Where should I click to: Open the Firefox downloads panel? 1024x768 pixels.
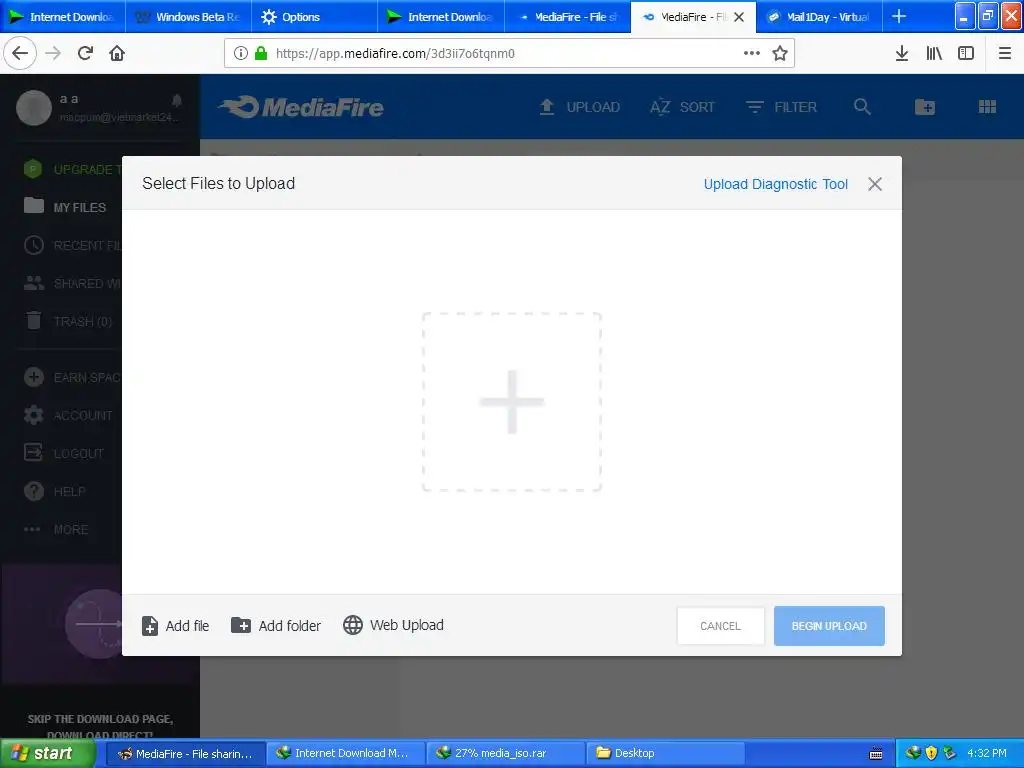(x=902, y=53)
